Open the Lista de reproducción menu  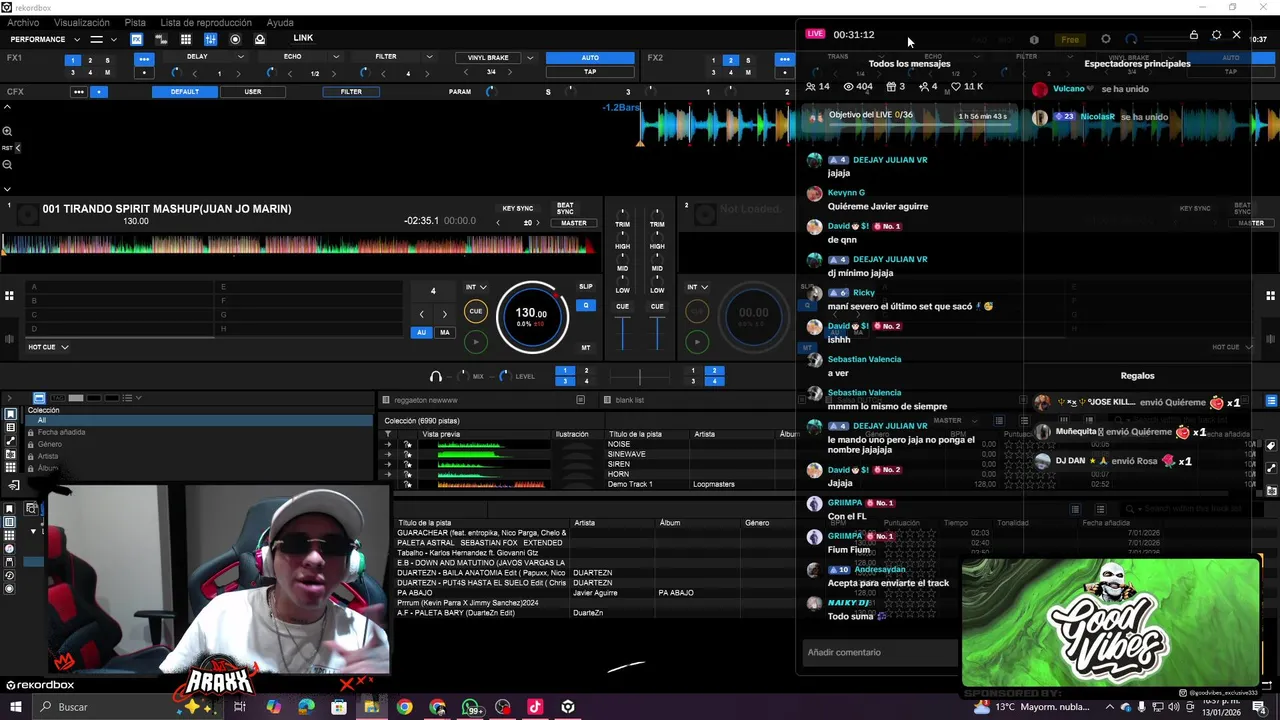click(206, 22)
